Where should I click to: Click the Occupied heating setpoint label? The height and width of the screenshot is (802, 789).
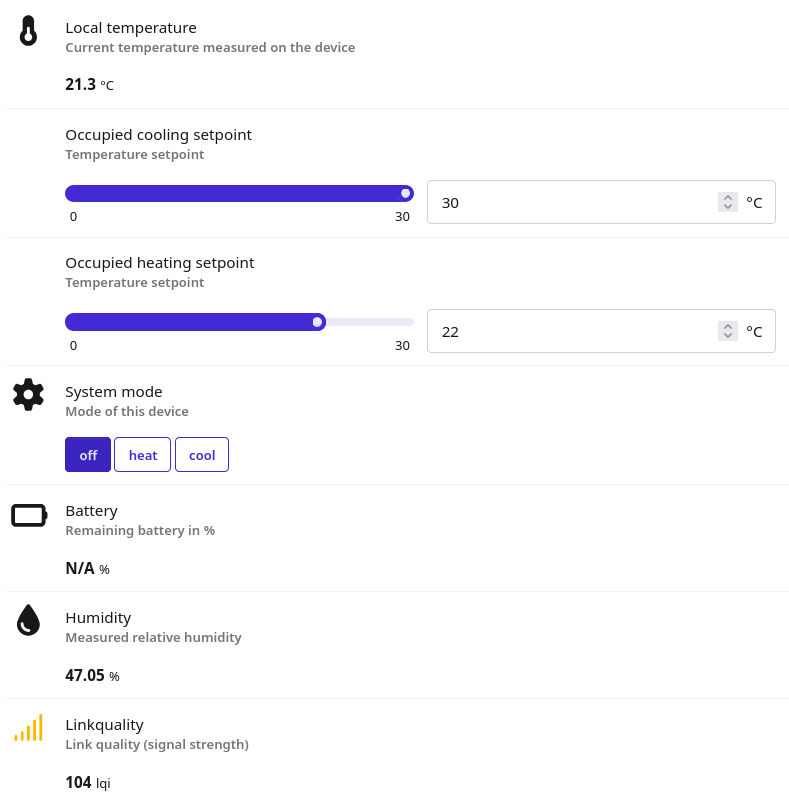coord(159,263)
